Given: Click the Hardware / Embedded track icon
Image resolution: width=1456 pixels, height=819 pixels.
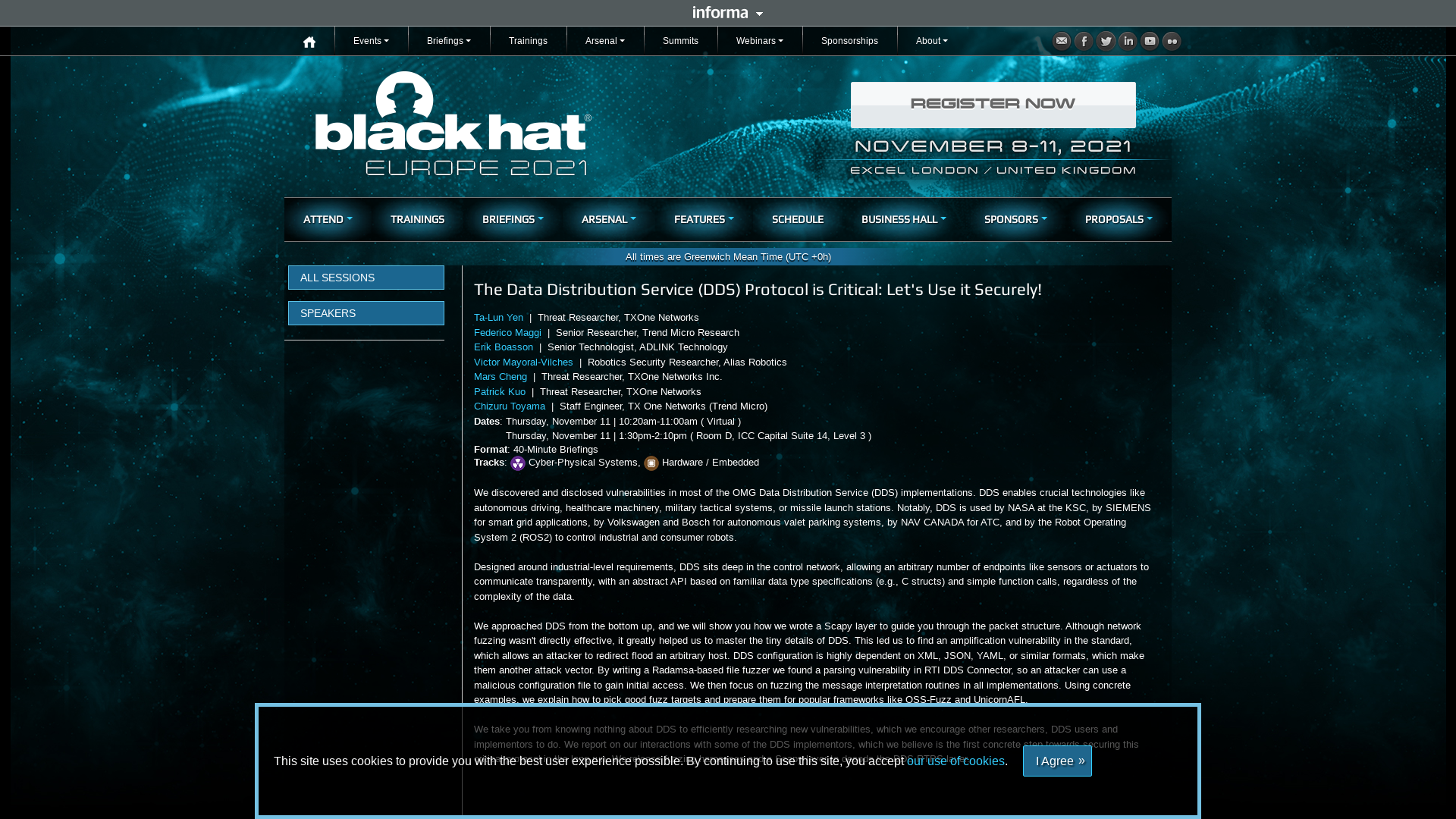Looking at the screenshot, I should (651, 463).
